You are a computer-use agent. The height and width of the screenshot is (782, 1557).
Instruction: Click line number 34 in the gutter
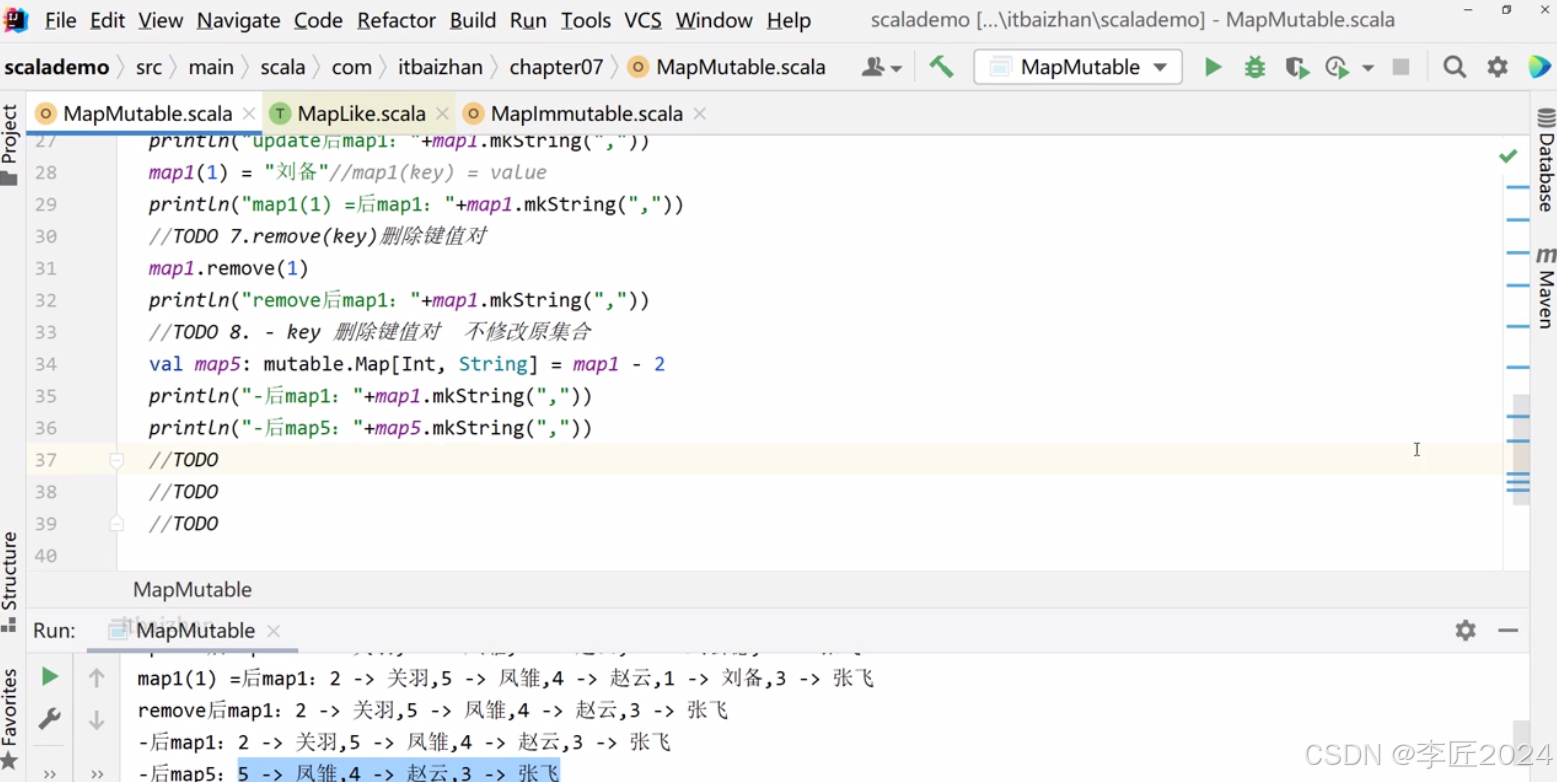tap(44, 364)
